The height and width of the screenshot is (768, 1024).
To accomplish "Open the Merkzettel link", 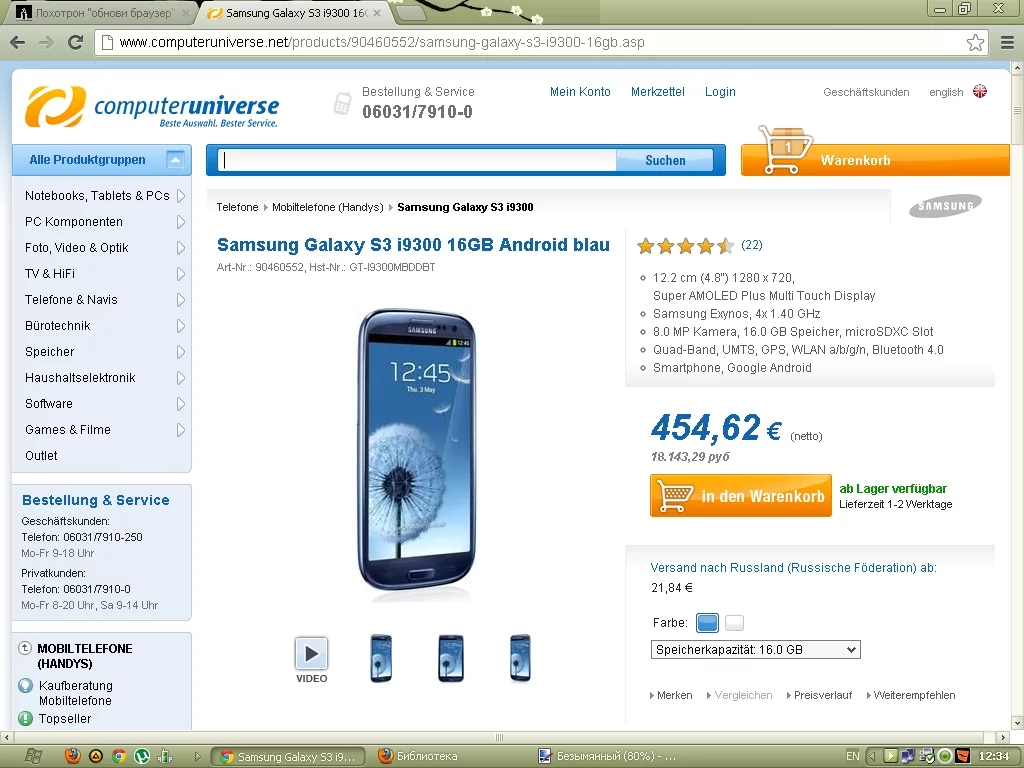I will [x=658, y=92].
